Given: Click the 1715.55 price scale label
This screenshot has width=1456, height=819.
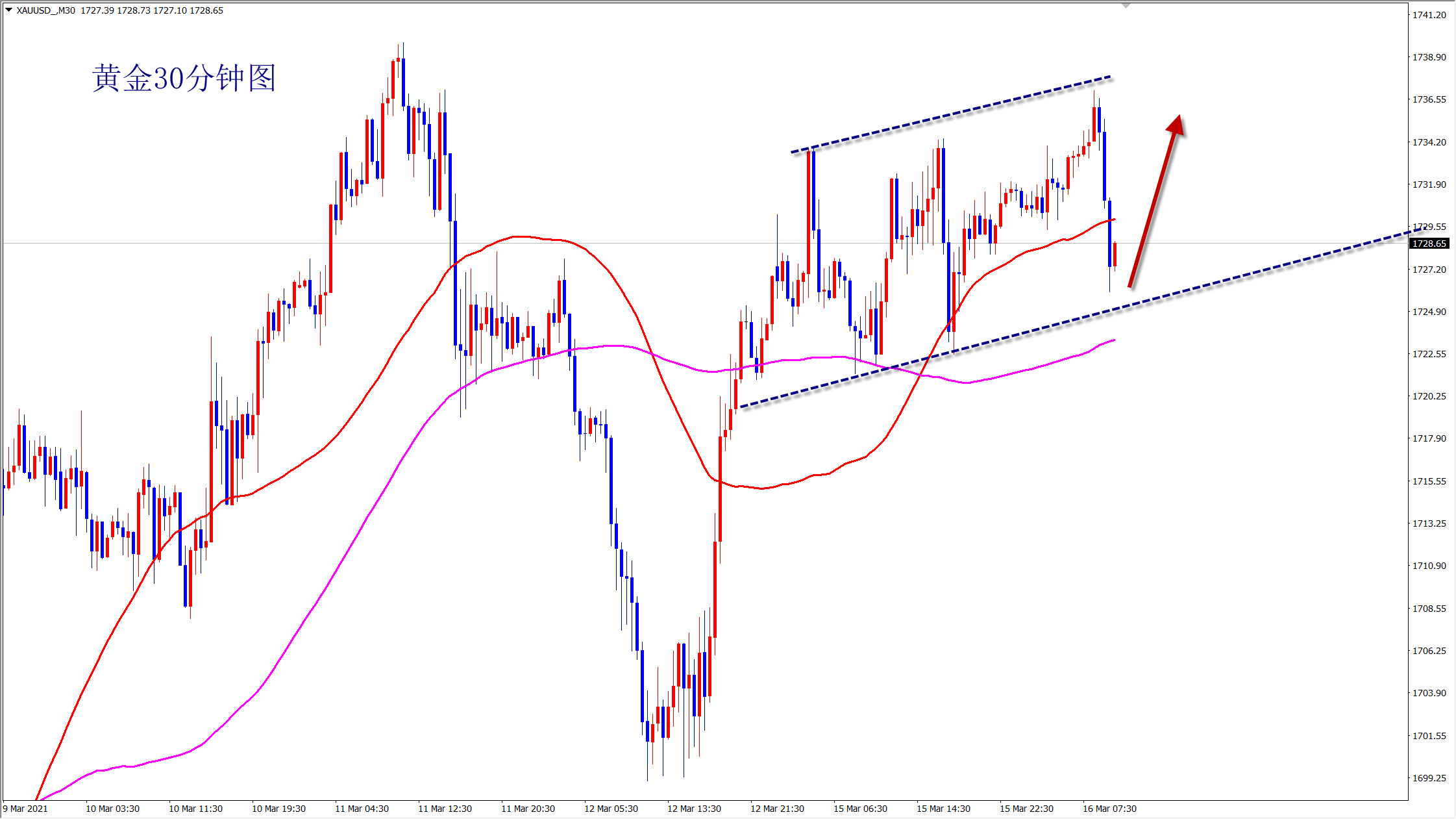Looking at the screenshot, I should coord(1429,481).
